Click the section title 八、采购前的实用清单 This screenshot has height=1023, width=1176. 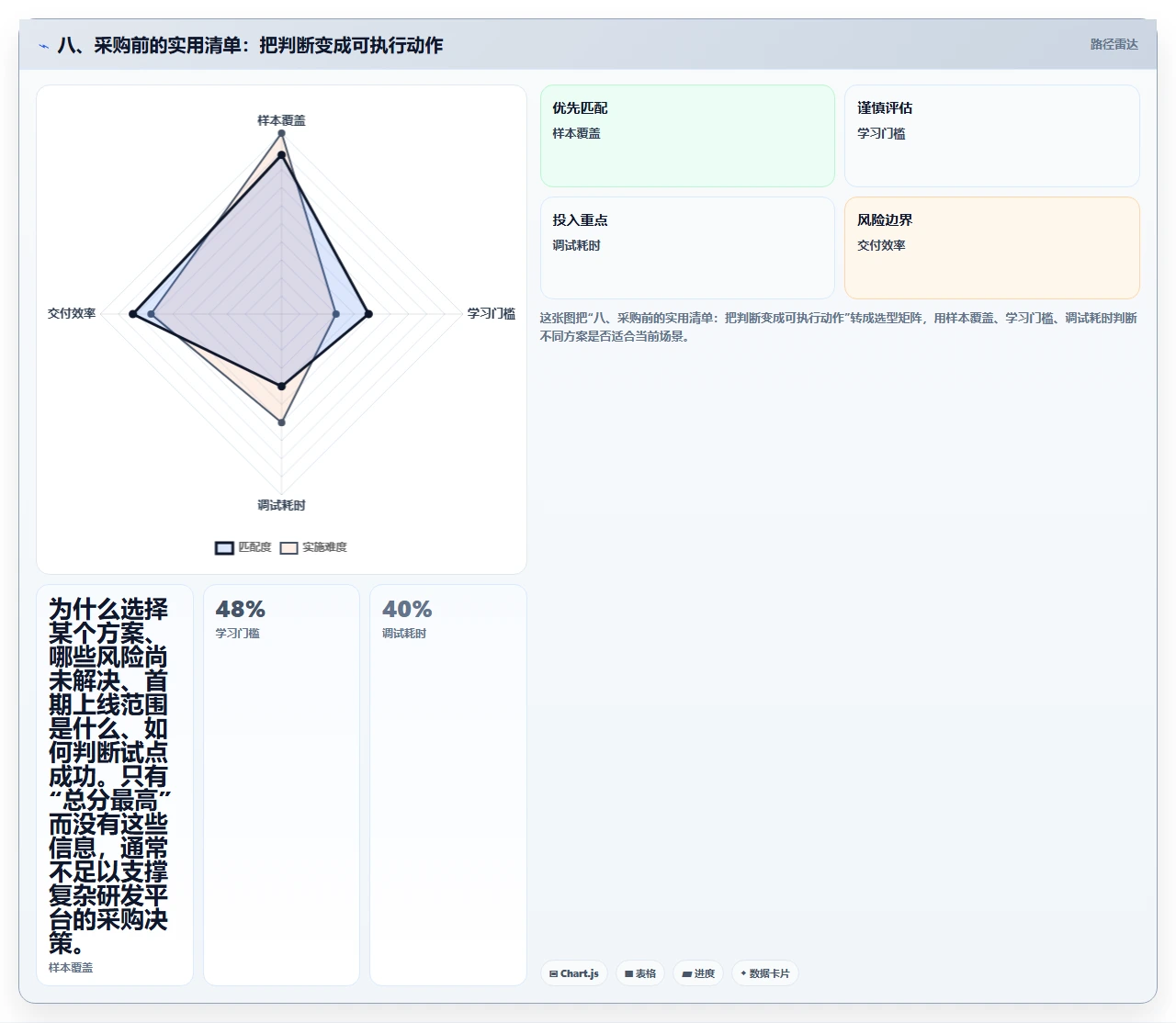click(250, 45)
